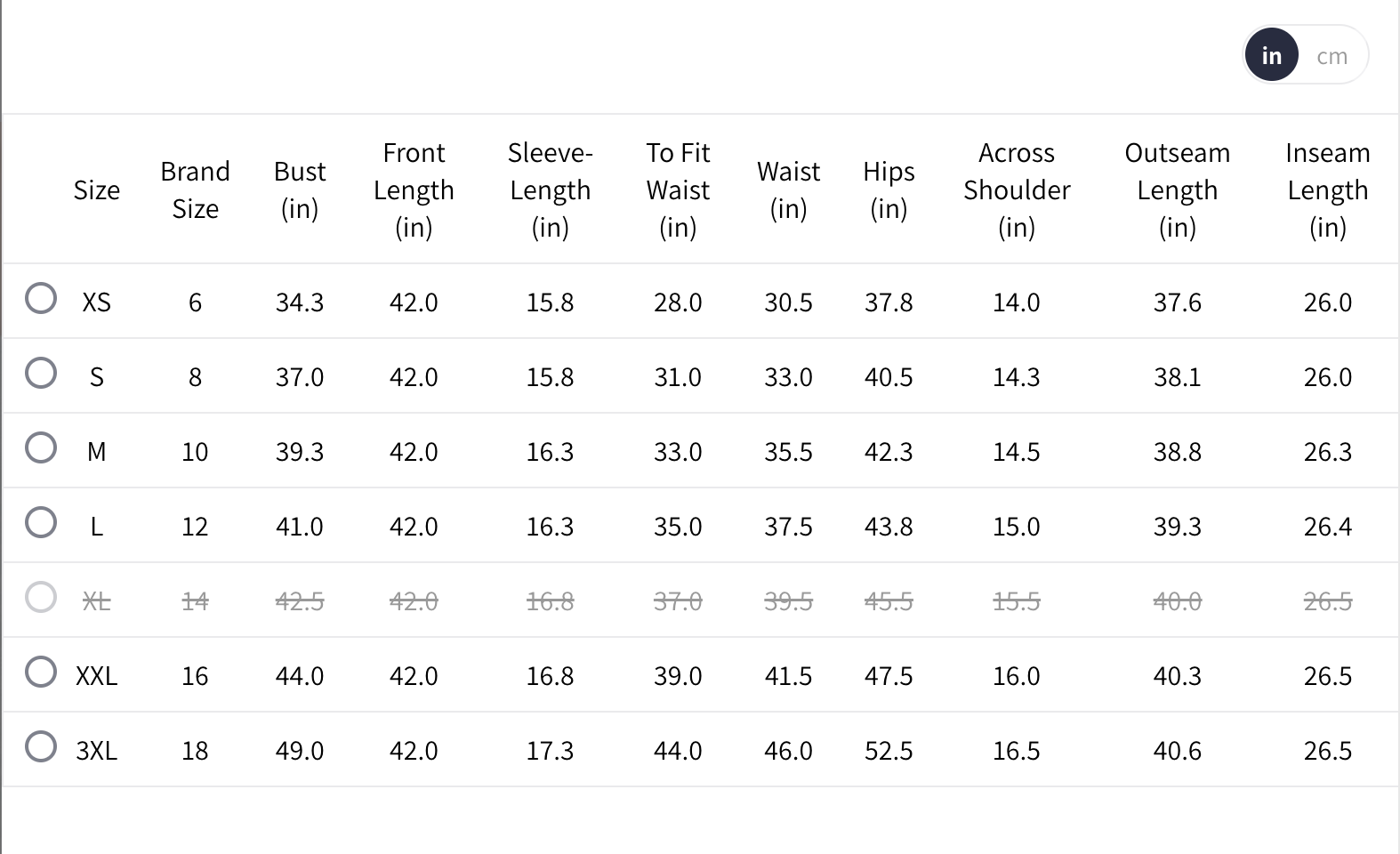1400x854 pixels.
Task: Click the To Fit Waist header
Action: pyautogui.click(x=678, y=189)
